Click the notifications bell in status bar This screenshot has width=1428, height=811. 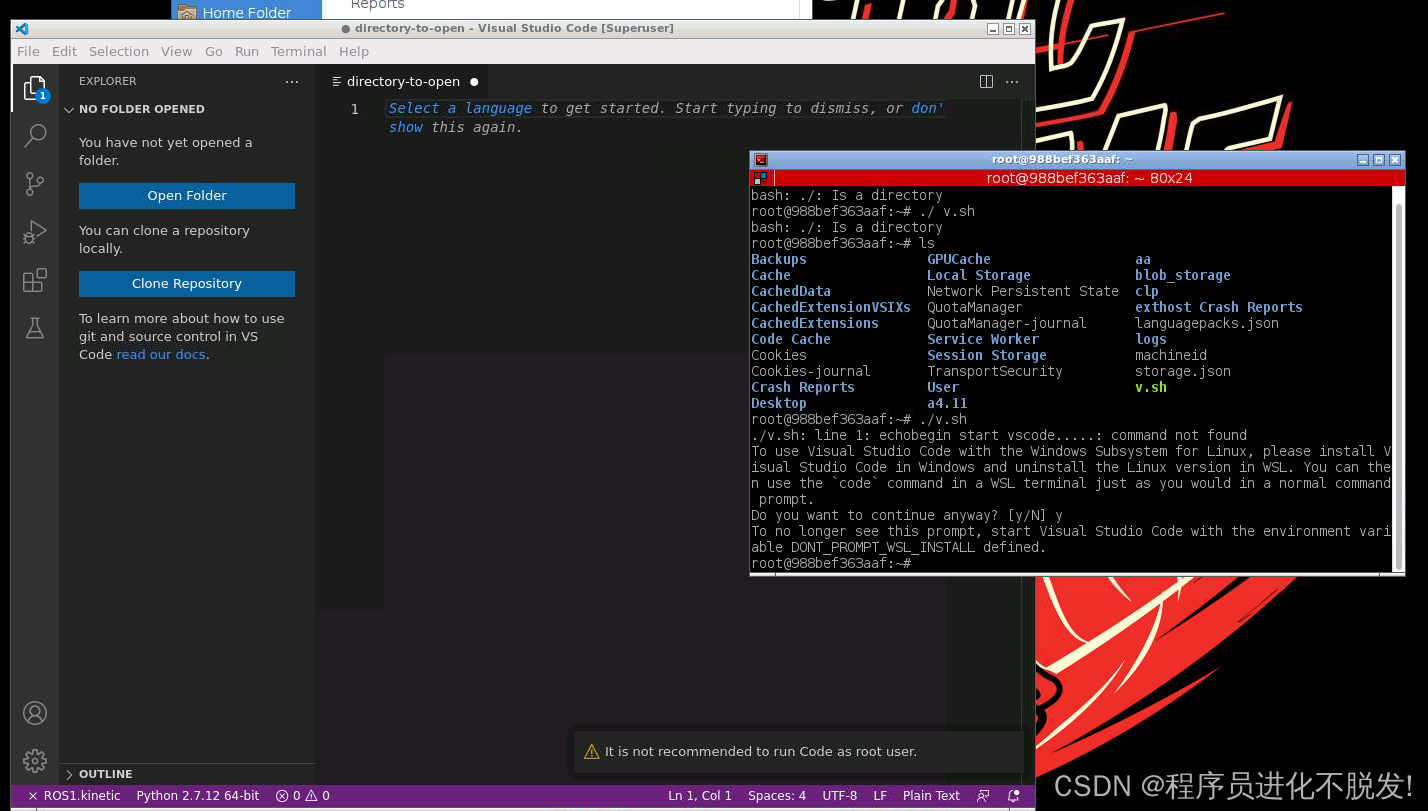[x=1014, y=796]
